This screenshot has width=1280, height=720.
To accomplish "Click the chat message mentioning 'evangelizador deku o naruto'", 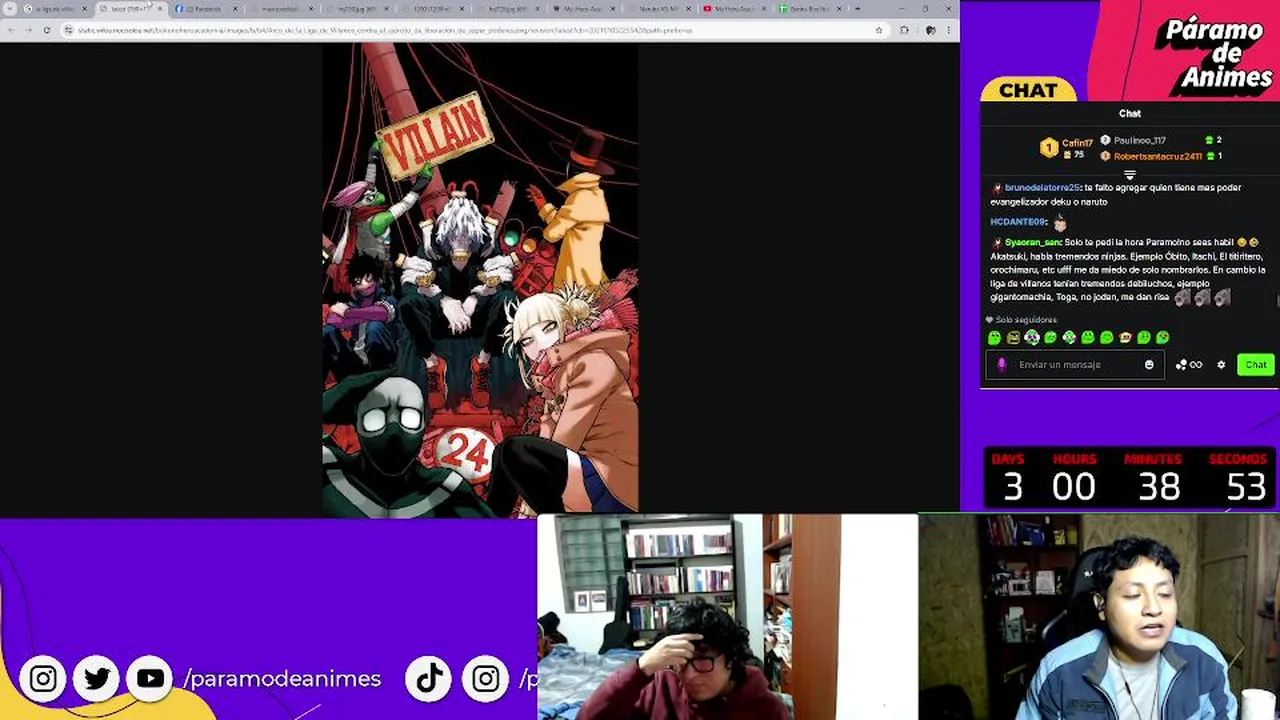I will (1116, 194).
